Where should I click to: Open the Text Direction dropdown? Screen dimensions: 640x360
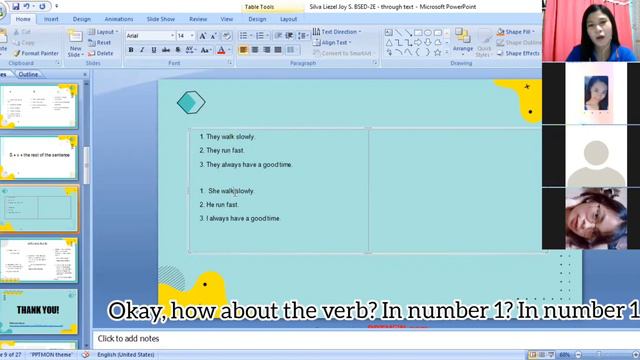tap(337, 32)
